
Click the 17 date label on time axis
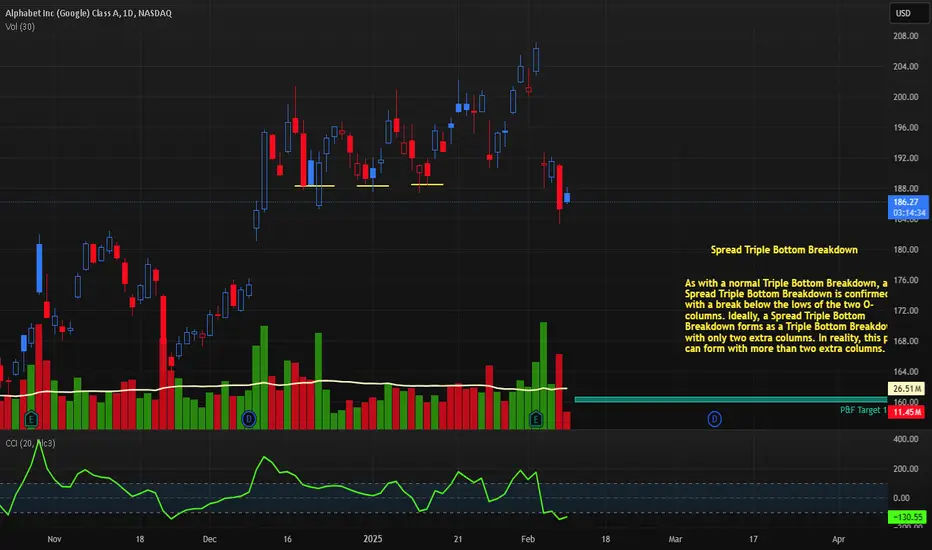753,539
